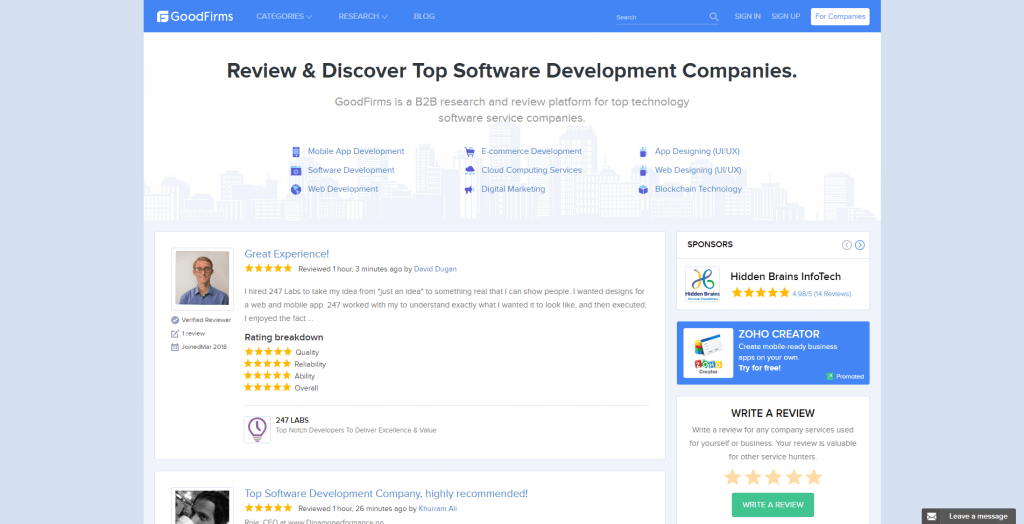Image resolution: width=1024 pixels, height=524 pixels.
Task: Click the Joined Mar 2018 calendar icon
Action: coord(175,347)
